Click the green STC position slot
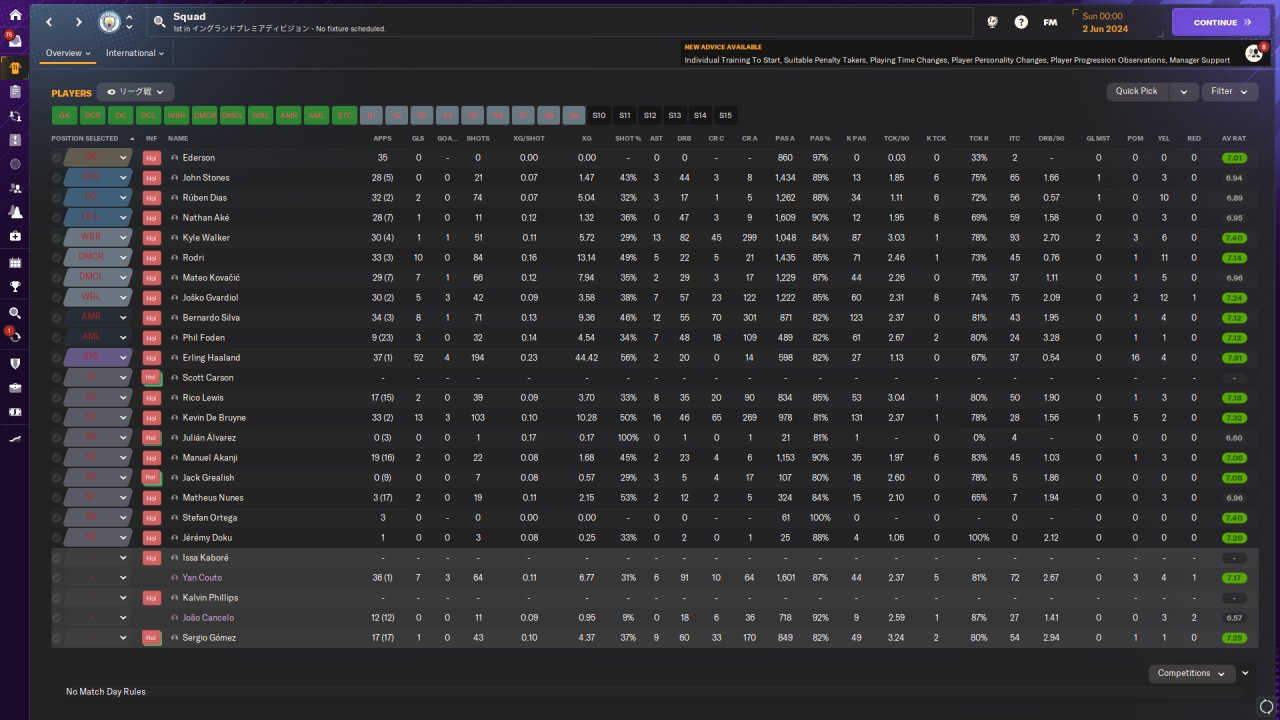This screenshot has width=1280, height=720. pos(345,115)
